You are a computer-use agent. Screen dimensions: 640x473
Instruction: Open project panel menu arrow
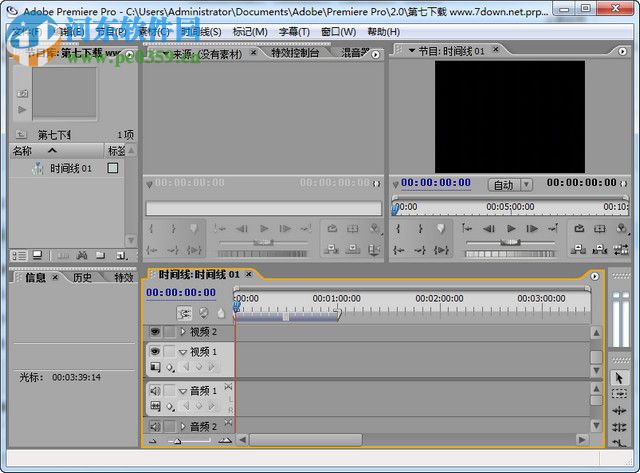[x=130, y=54]
